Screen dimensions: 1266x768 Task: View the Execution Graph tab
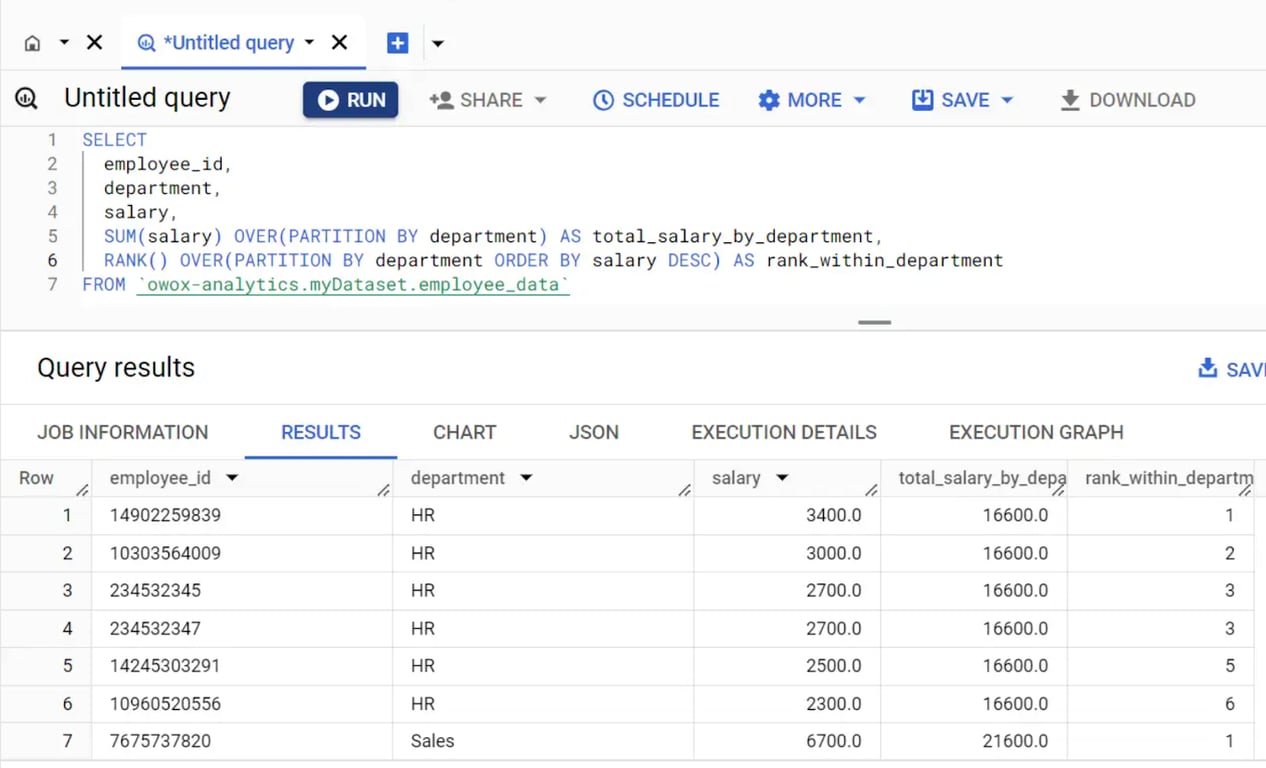coord(1036,432)
